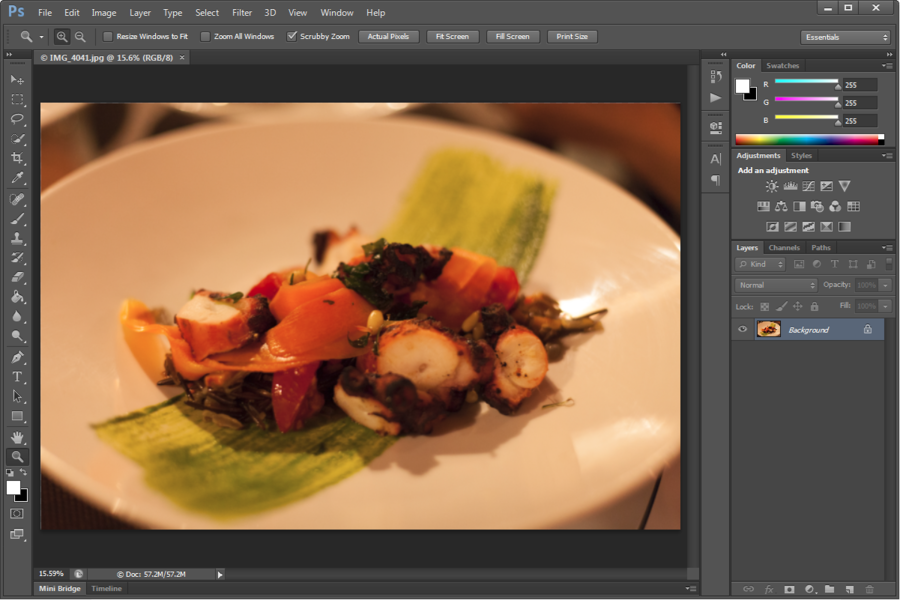The image size is (900, 600).
Task: Select the Eraser tool
Action: tap(17, 277)
